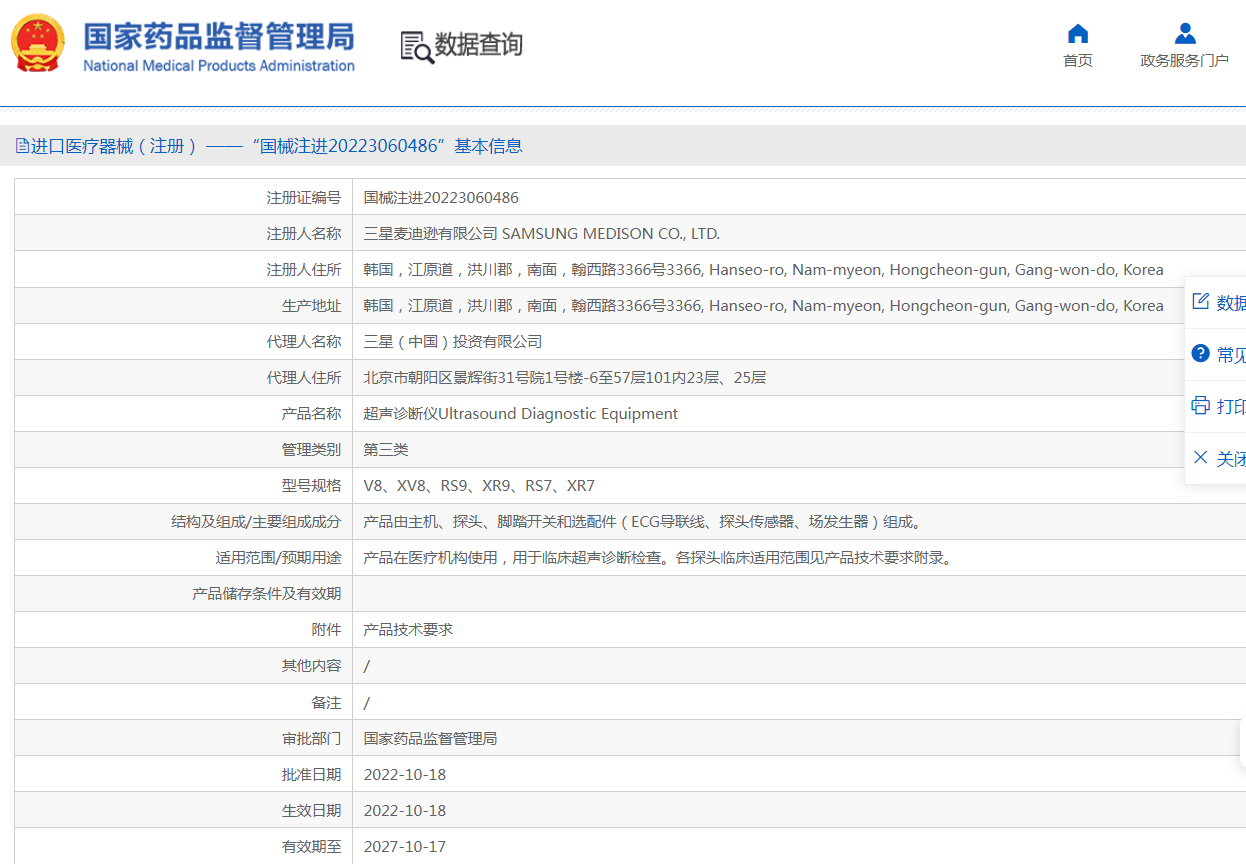Open 政务服务门户 link

[1185, 61]
